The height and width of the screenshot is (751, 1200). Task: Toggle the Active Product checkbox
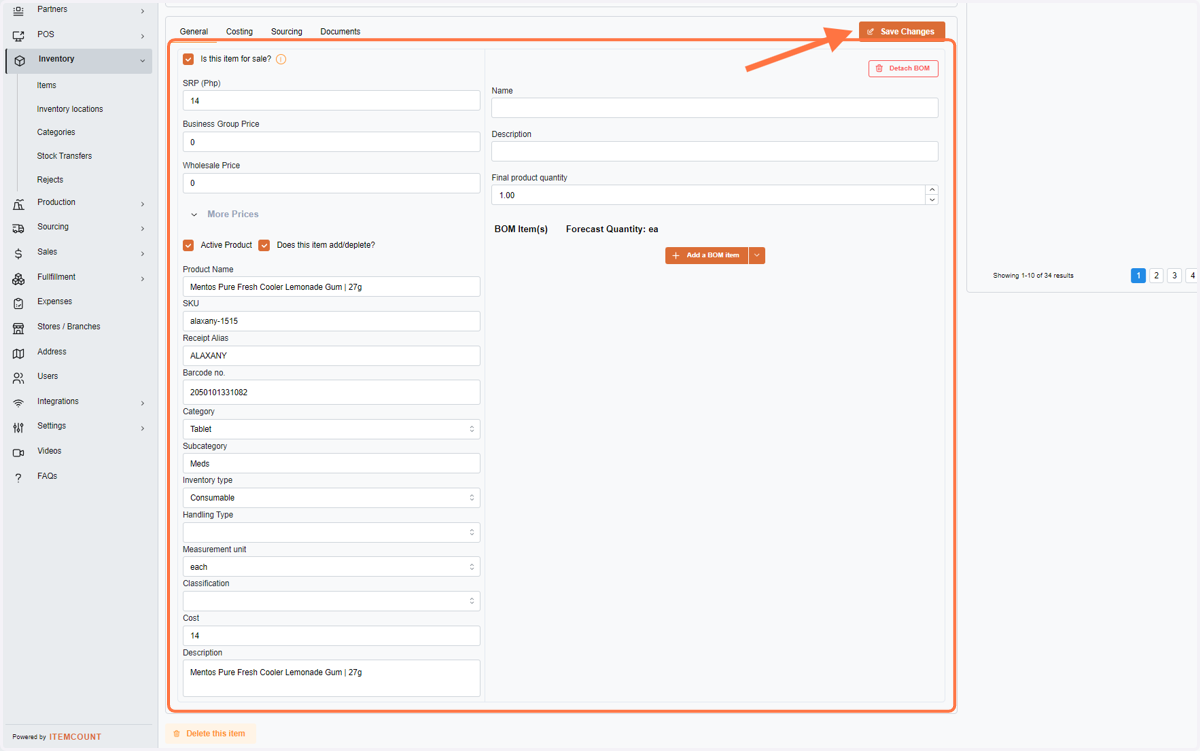point(189,245)
